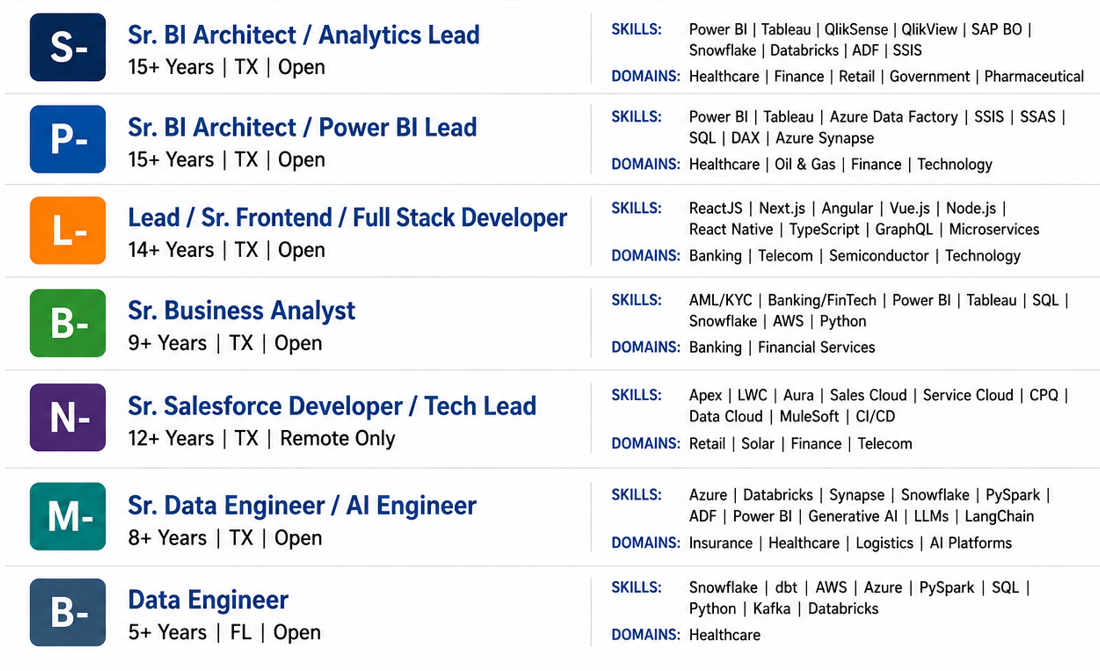Click the GraphQL skill for Frontend Developer
Image resolution: width=1100 pixels, height=671 pixels.
(904, 230)
